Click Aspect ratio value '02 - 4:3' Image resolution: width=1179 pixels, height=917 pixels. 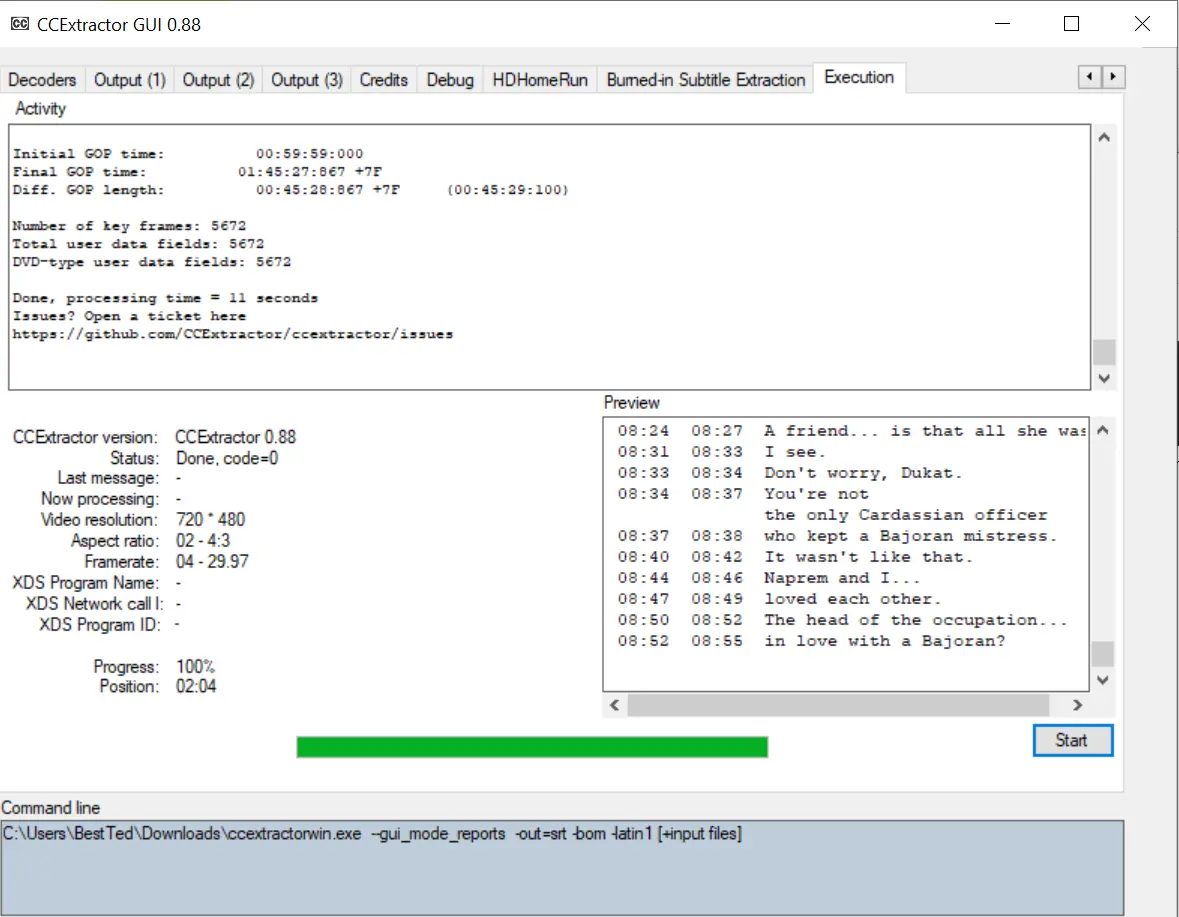click(x=203, y=541)
